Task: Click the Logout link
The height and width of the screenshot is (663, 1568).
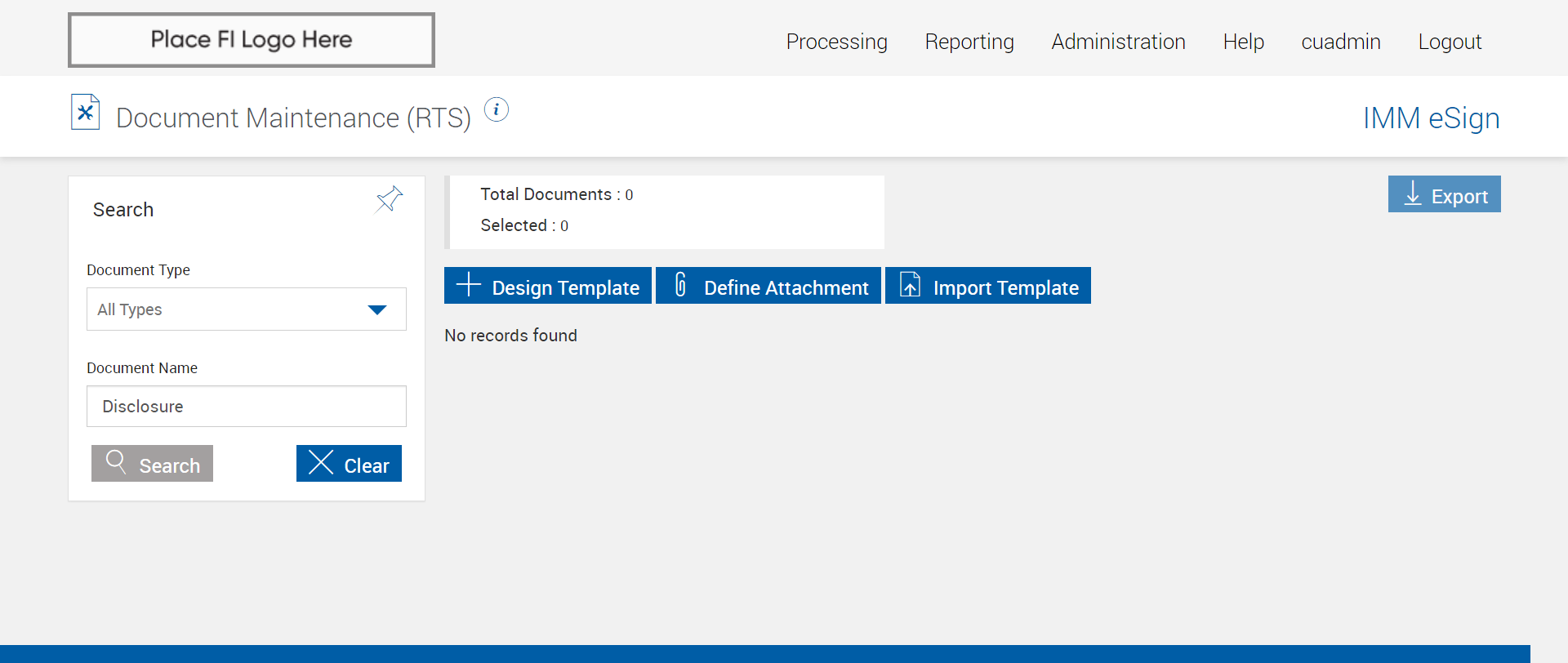Action: coord(1450,42)
